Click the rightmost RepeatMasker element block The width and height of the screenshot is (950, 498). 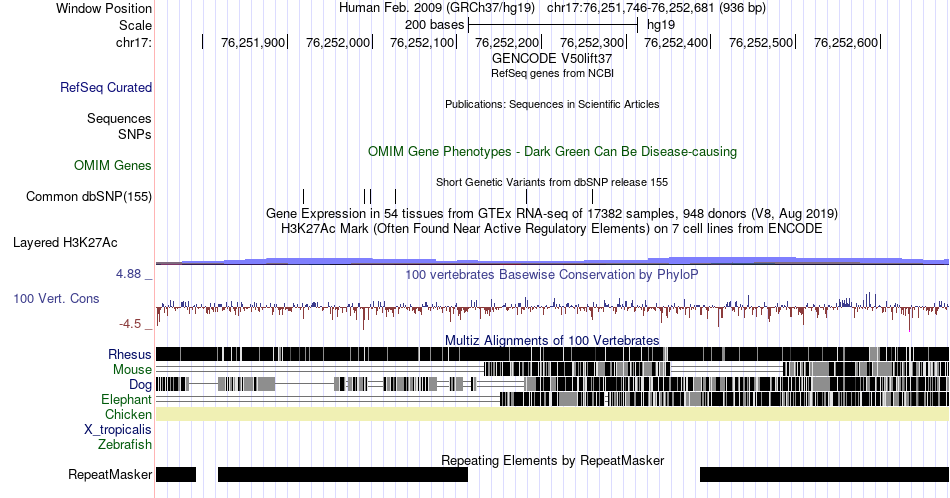click(x=825, y=474)
